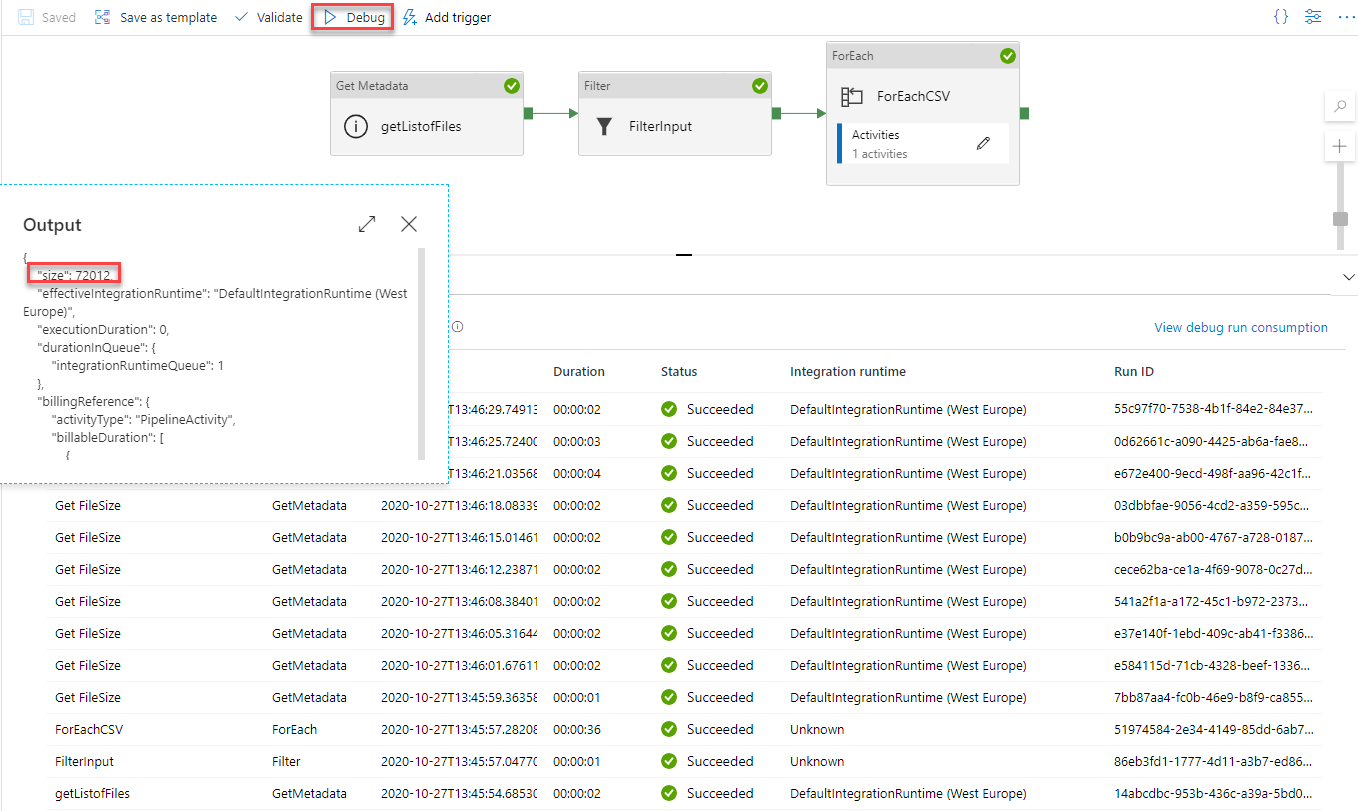This screenshot has width=1358, height=811.
Task: Select the getListofFiles activity on canvas
Action: (x=427, y=113)
